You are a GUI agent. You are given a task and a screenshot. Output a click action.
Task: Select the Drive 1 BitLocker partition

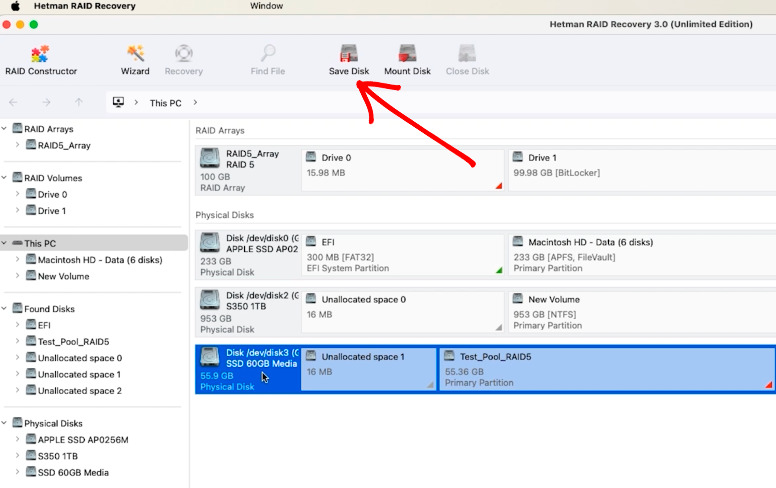(642, 170)
